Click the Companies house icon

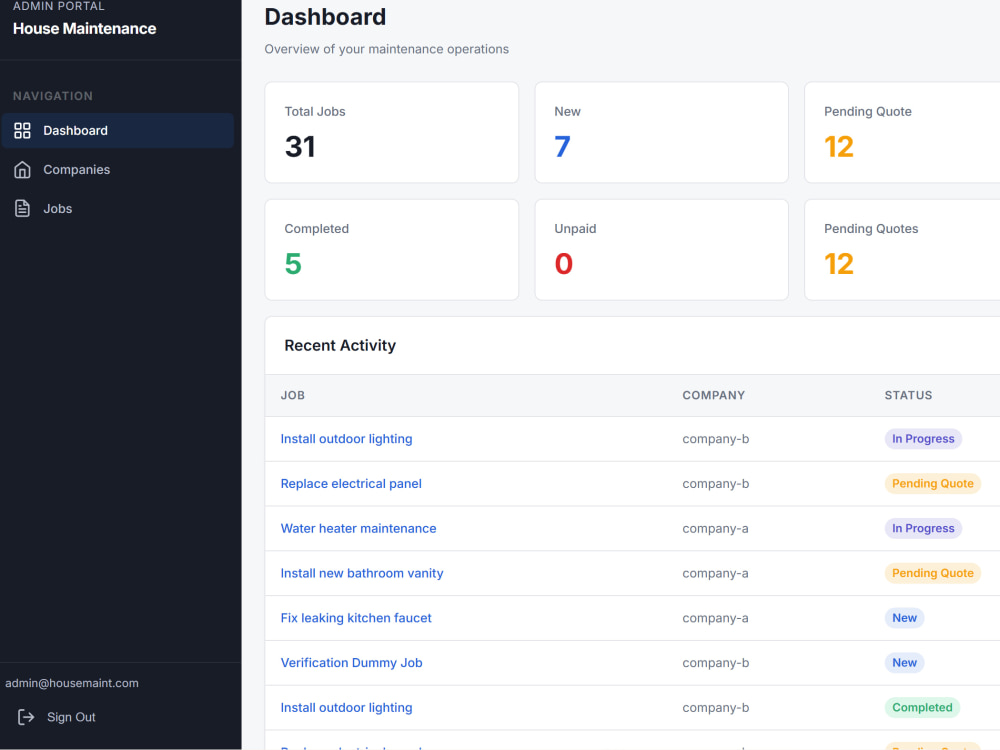[x=22, y=170]
